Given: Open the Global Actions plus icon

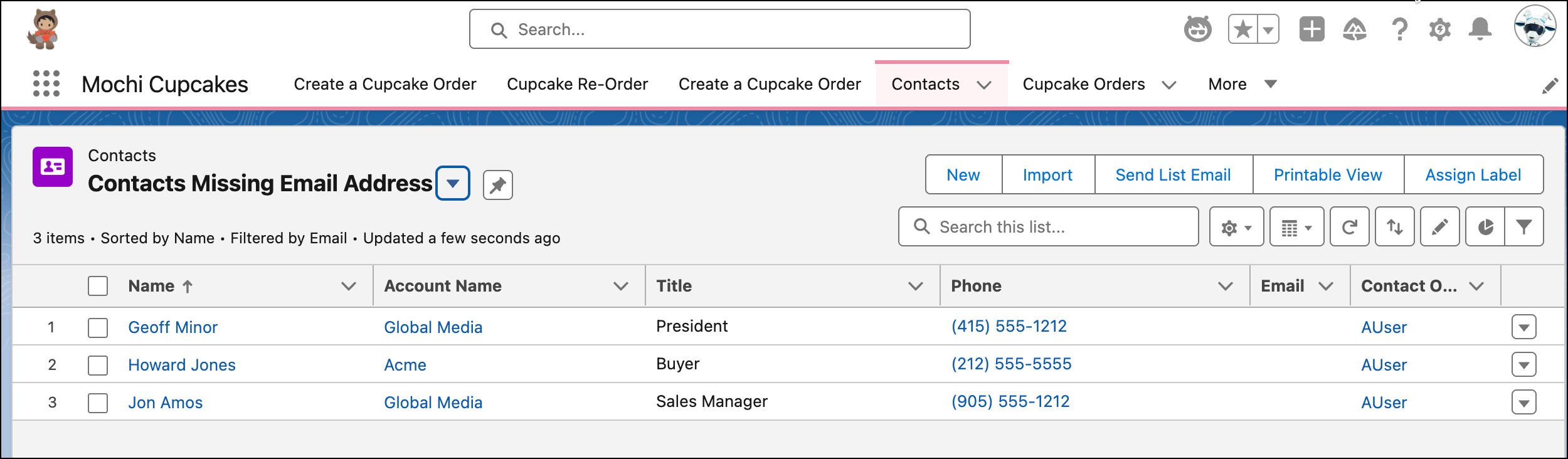Looking at the screenshot, I should pos(1311,29).
